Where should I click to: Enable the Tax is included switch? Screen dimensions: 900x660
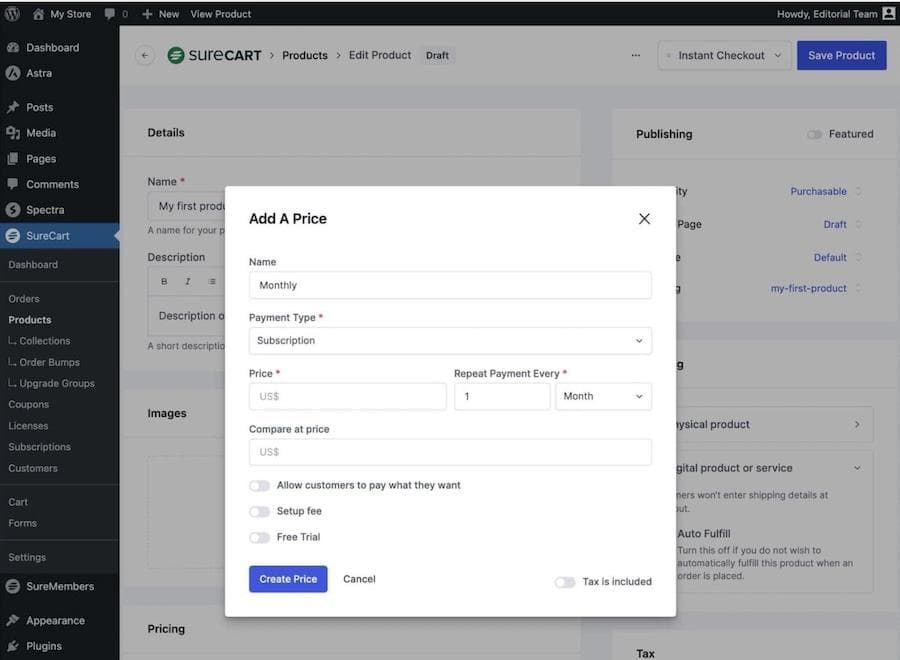[x=565, y=581]
